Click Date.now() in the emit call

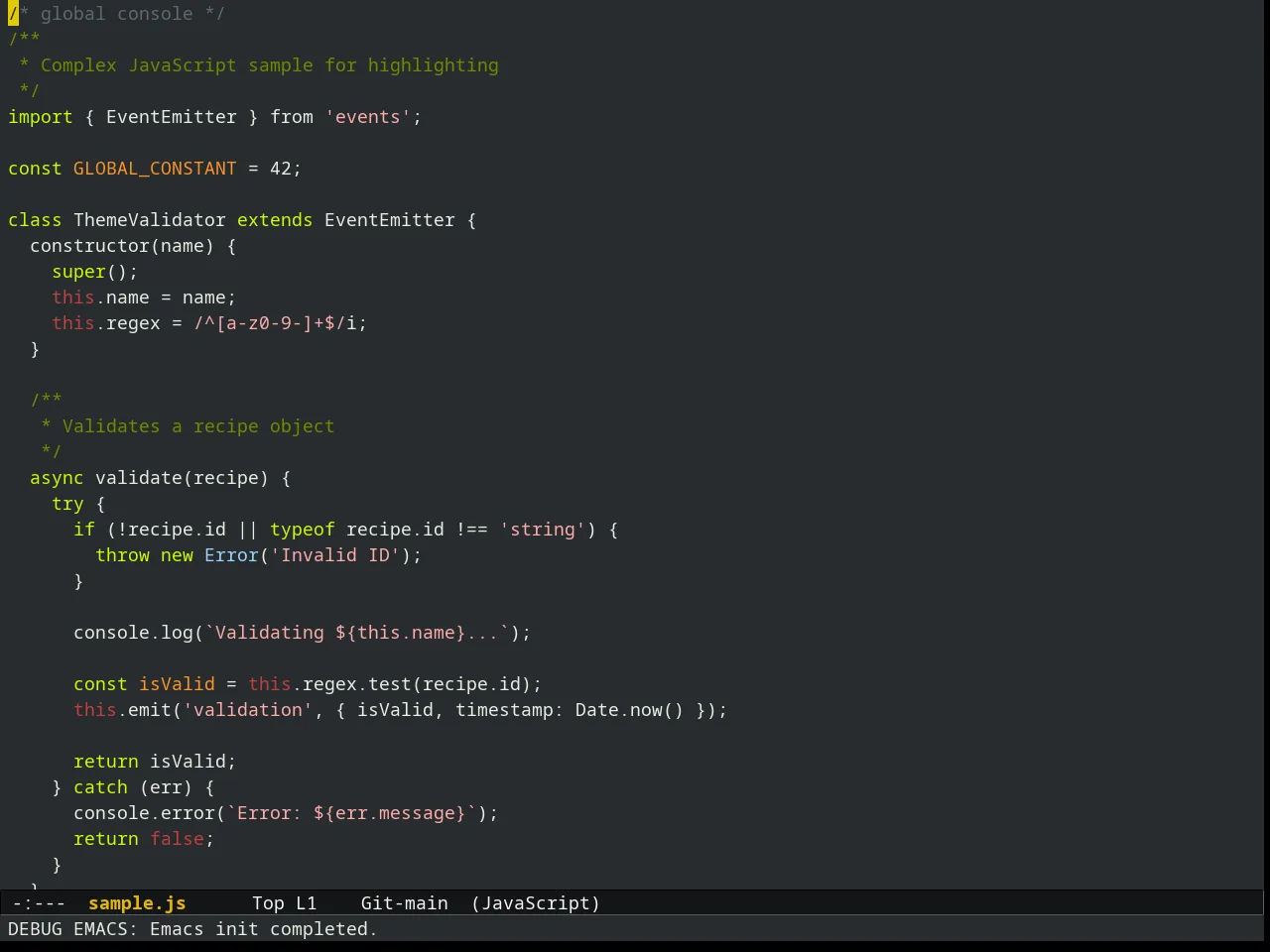pyautogui.click(x=630, y=710)
